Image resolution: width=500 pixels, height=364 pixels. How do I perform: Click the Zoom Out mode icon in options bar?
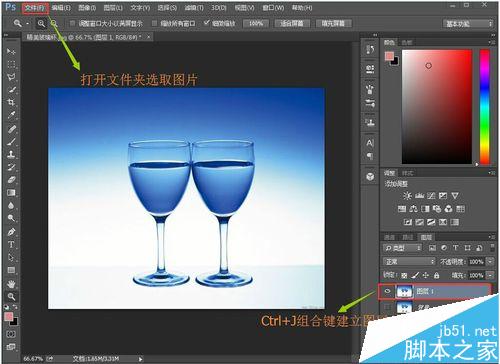click(x=54, y=23)
